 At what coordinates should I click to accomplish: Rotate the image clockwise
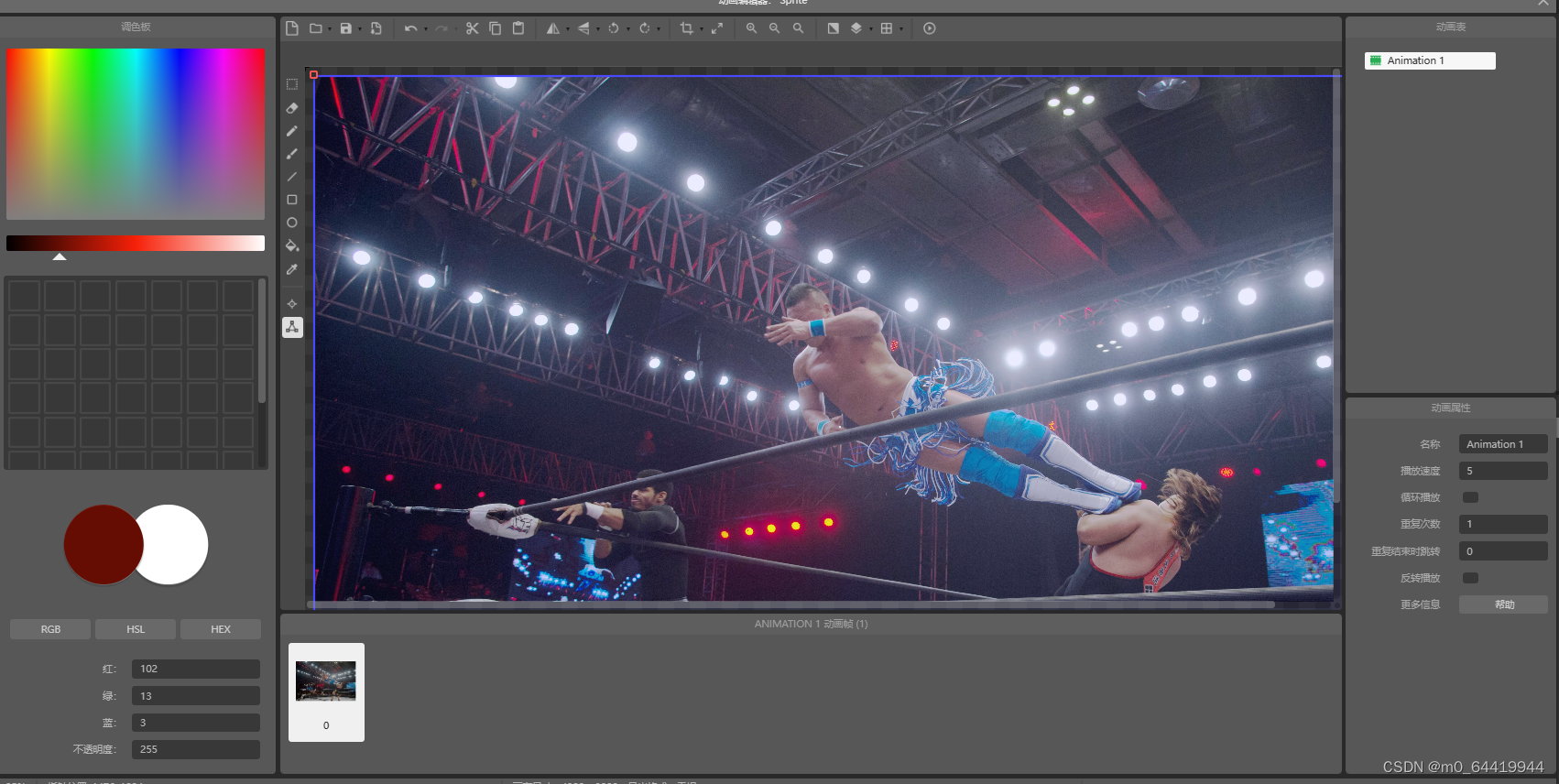(645, 28)
